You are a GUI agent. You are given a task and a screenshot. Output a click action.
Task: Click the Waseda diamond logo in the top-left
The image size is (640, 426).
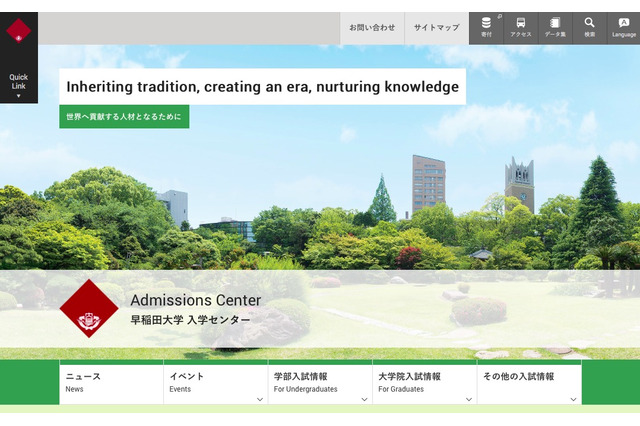click(x=18, y=31)
